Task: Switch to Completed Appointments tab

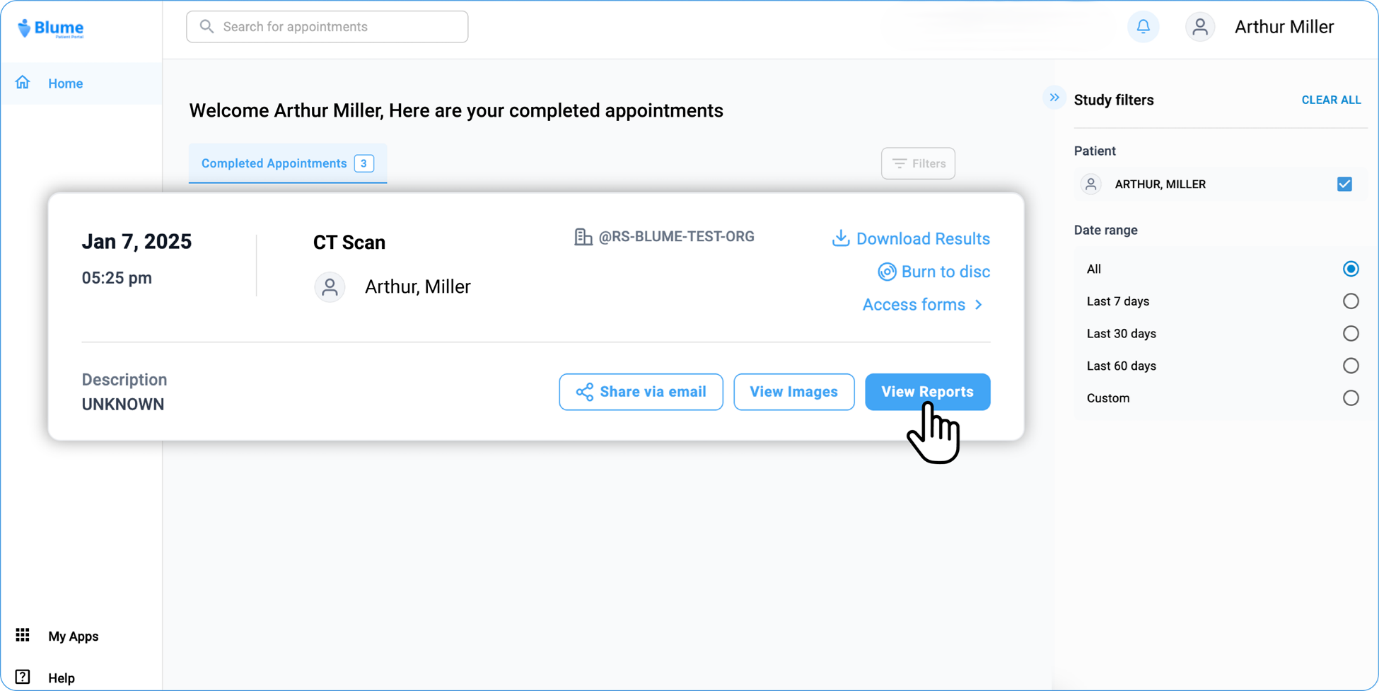Action: [x=287, y=164]
